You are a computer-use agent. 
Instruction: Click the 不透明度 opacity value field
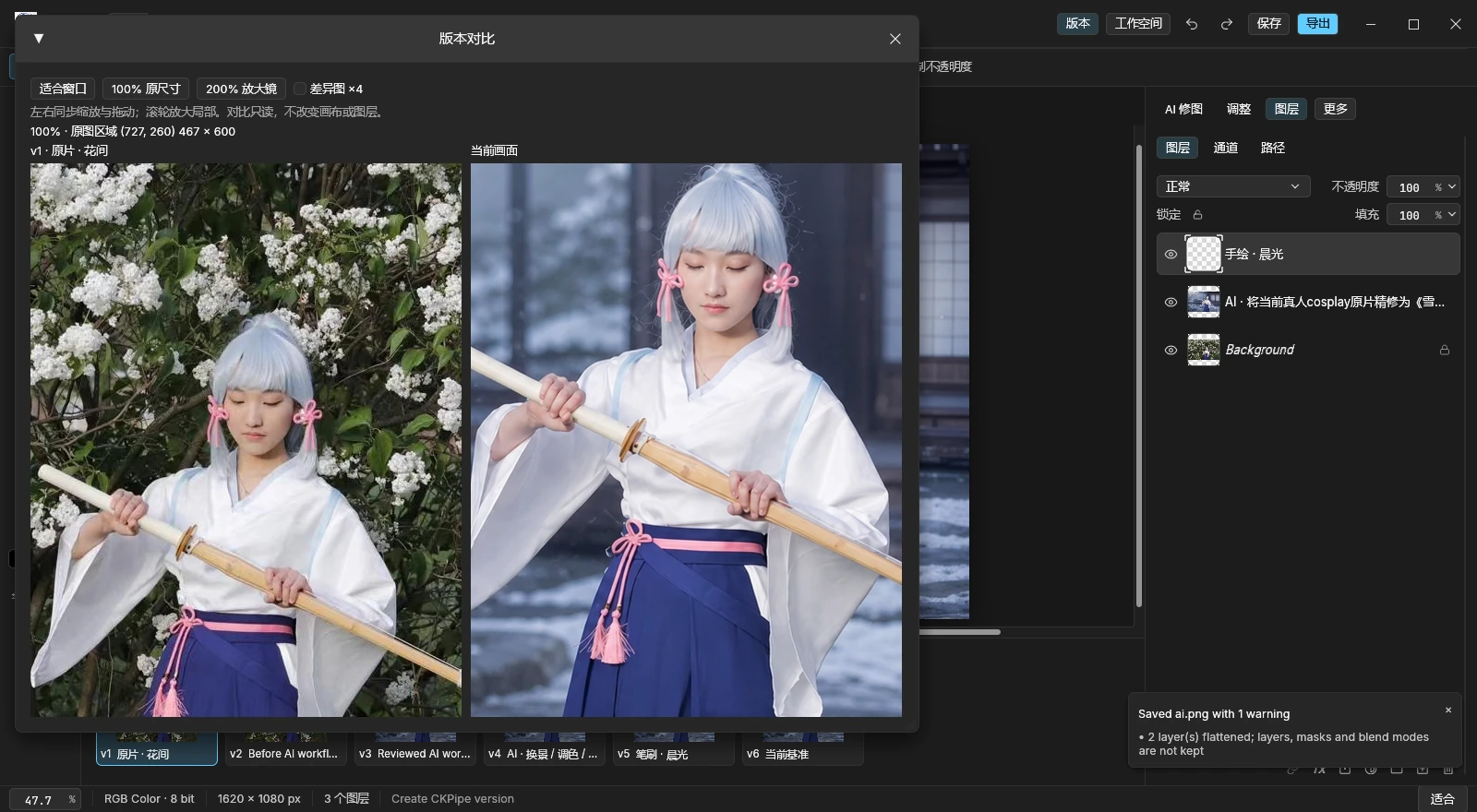coord(1410,187)
